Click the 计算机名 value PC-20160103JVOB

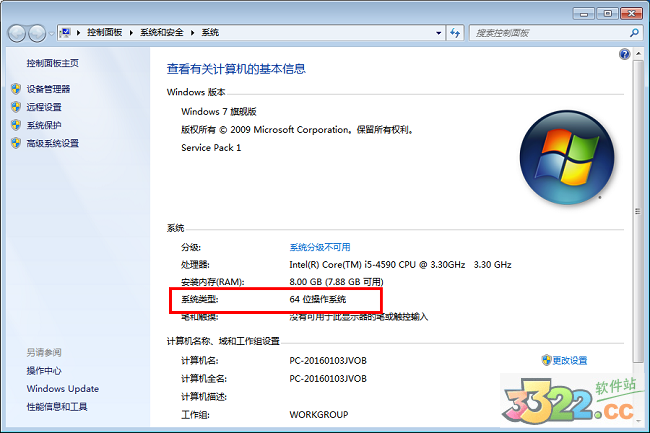(328, 360)
